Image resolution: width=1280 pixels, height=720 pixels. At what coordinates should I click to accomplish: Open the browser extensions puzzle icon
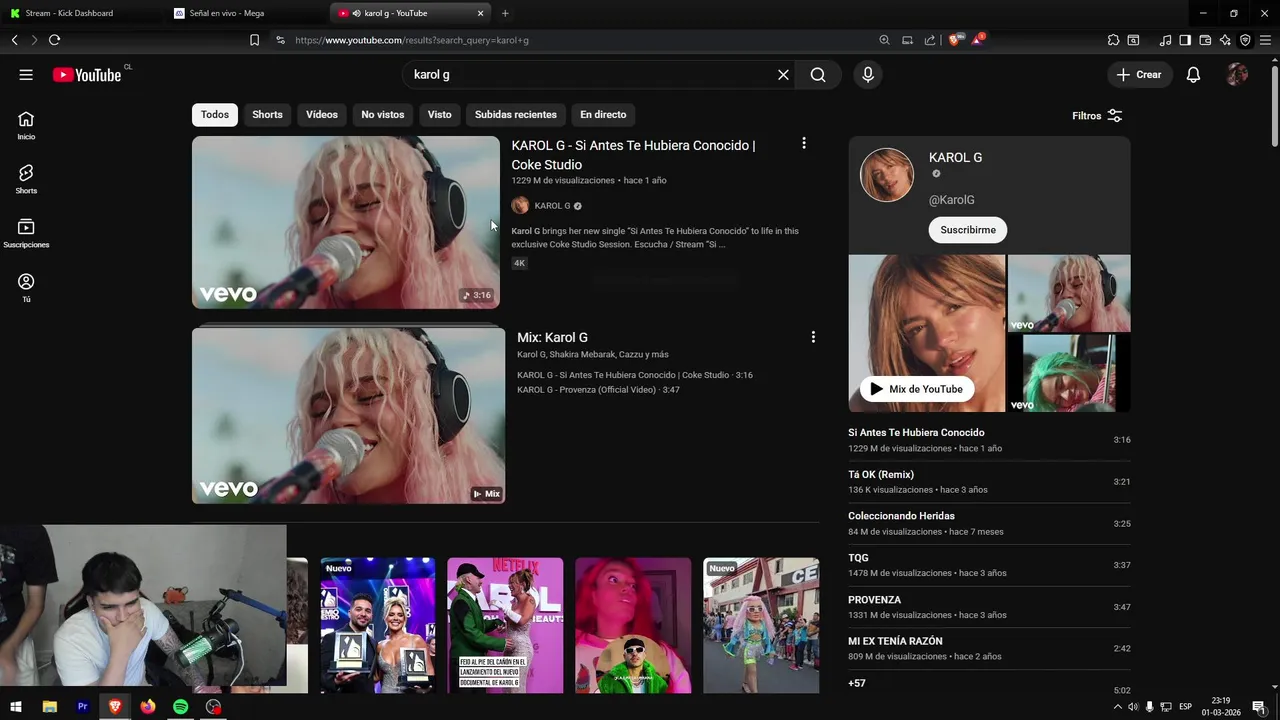1113,40
